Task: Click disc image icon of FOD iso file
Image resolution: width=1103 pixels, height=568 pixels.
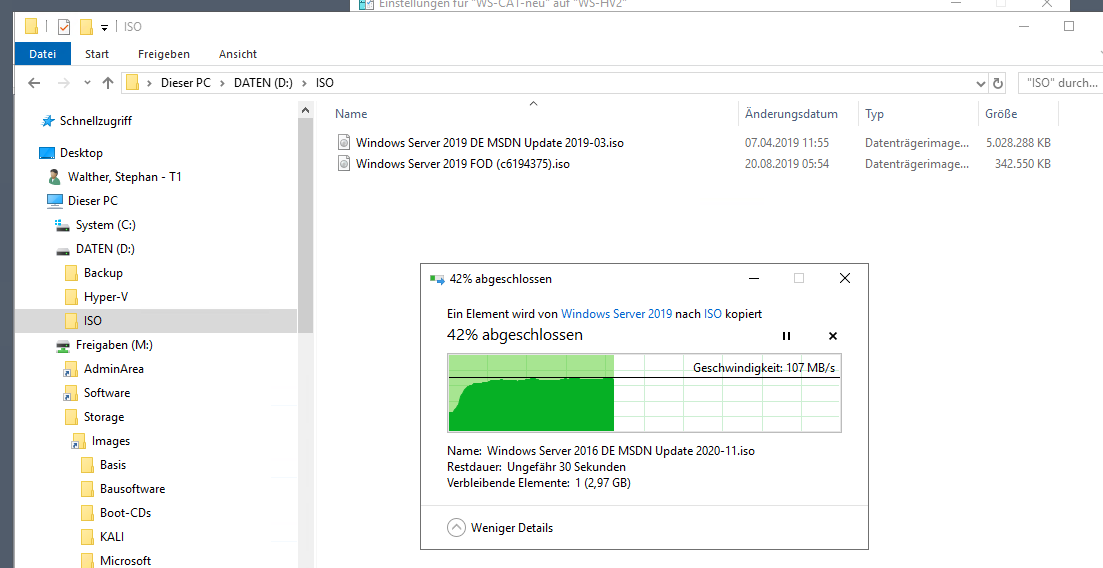Action: tap(343, 164)
